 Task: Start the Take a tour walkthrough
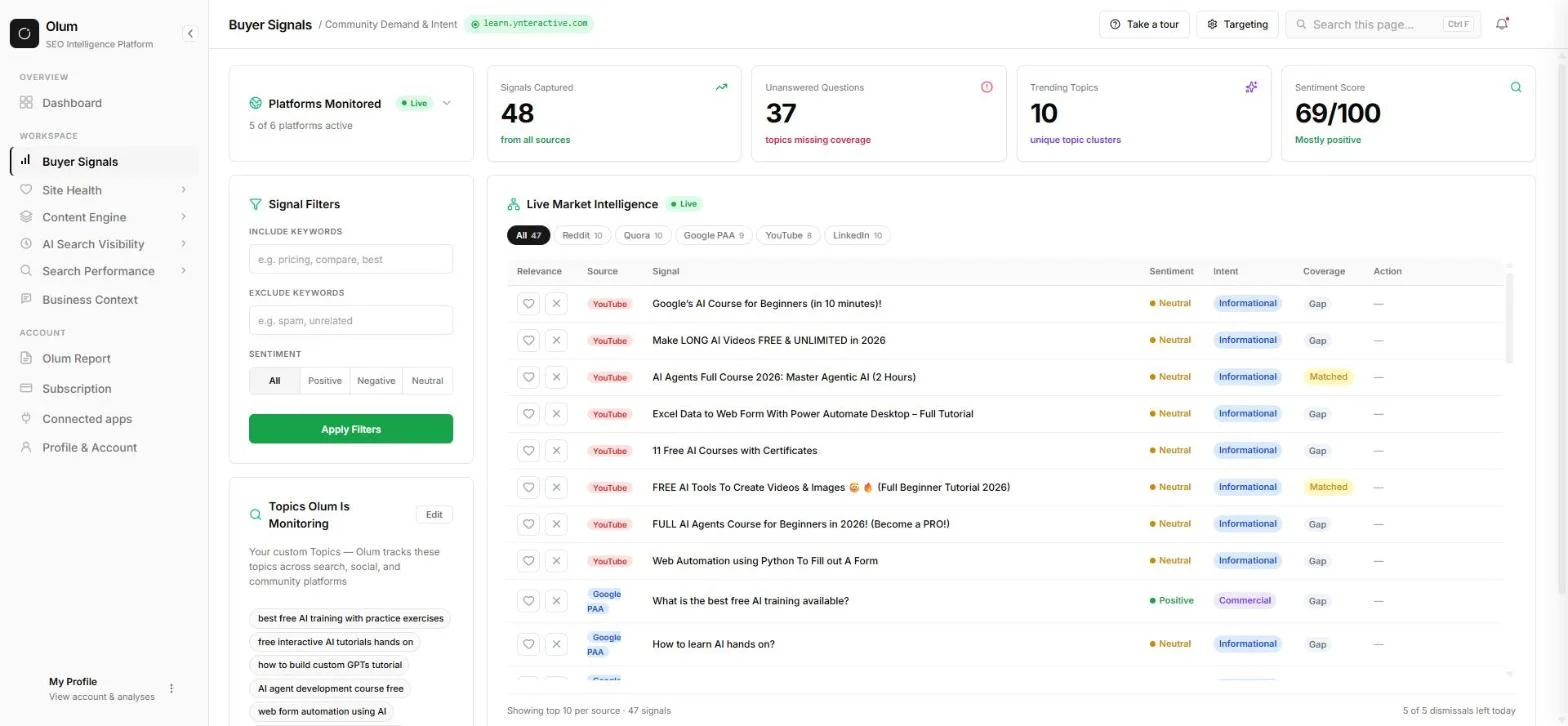(x=1144, y=24)
